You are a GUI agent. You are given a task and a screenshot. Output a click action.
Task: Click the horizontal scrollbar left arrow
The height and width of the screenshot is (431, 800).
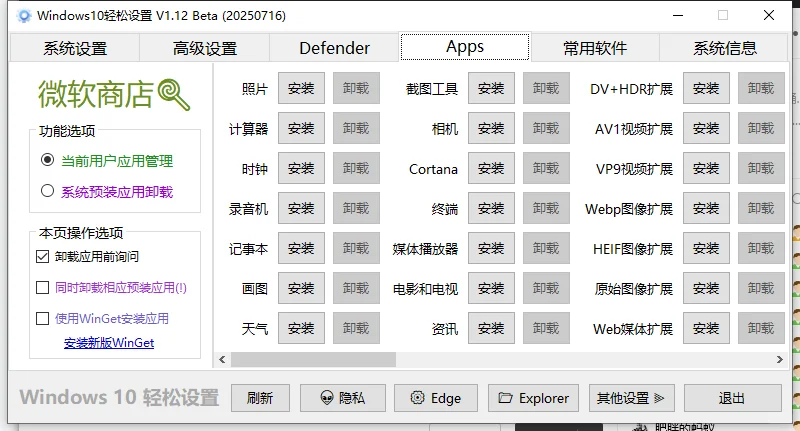pos(222,360)
